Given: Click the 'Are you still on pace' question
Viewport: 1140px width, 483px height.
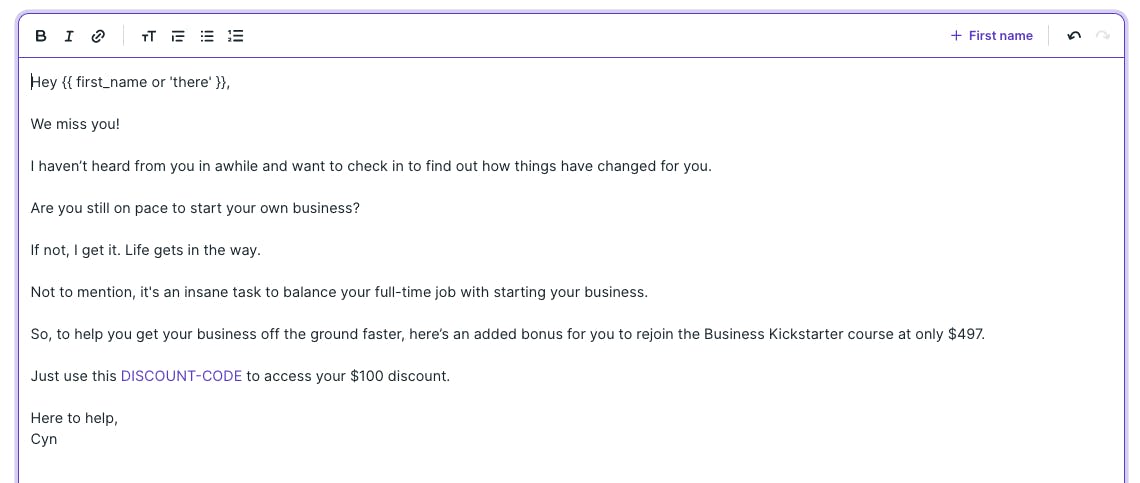Looking at the screenshot, I should (195, 208).
